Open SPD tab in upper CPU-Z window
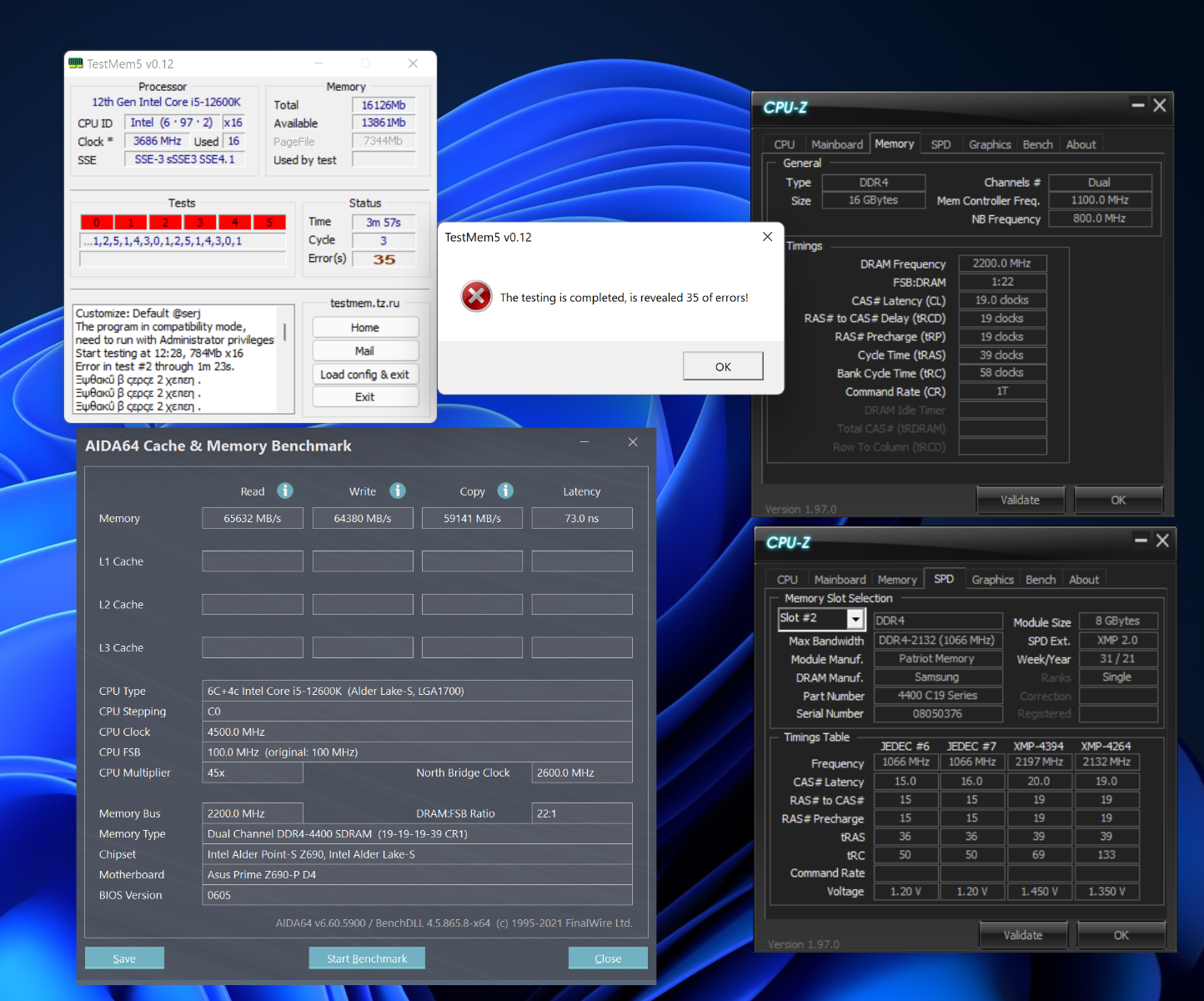The width and height of the screenshot is (1204, 1001). click(x=941, y=144)
